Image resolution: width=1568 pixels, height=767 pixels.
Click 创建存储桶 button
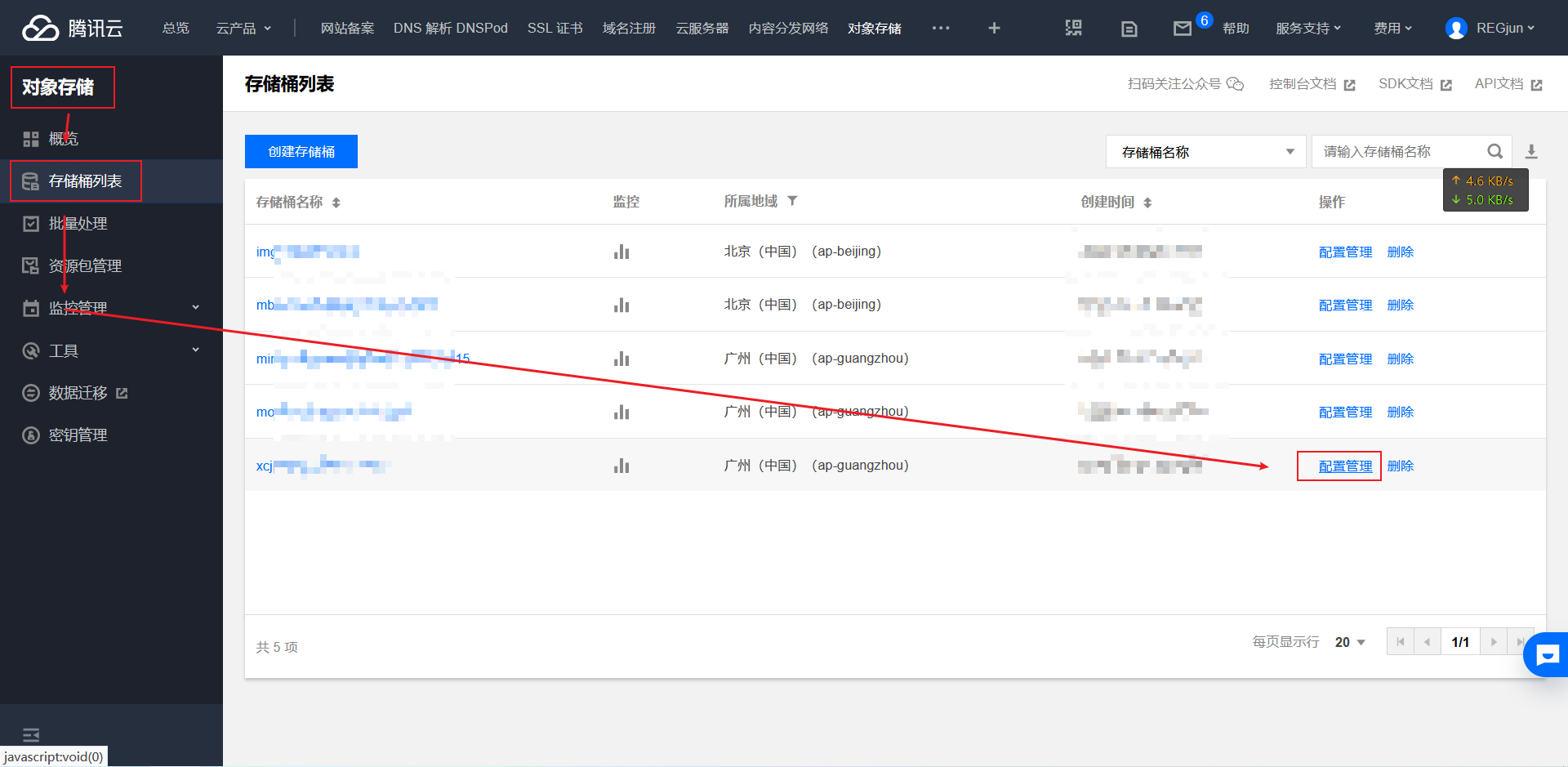coord(301,152)
